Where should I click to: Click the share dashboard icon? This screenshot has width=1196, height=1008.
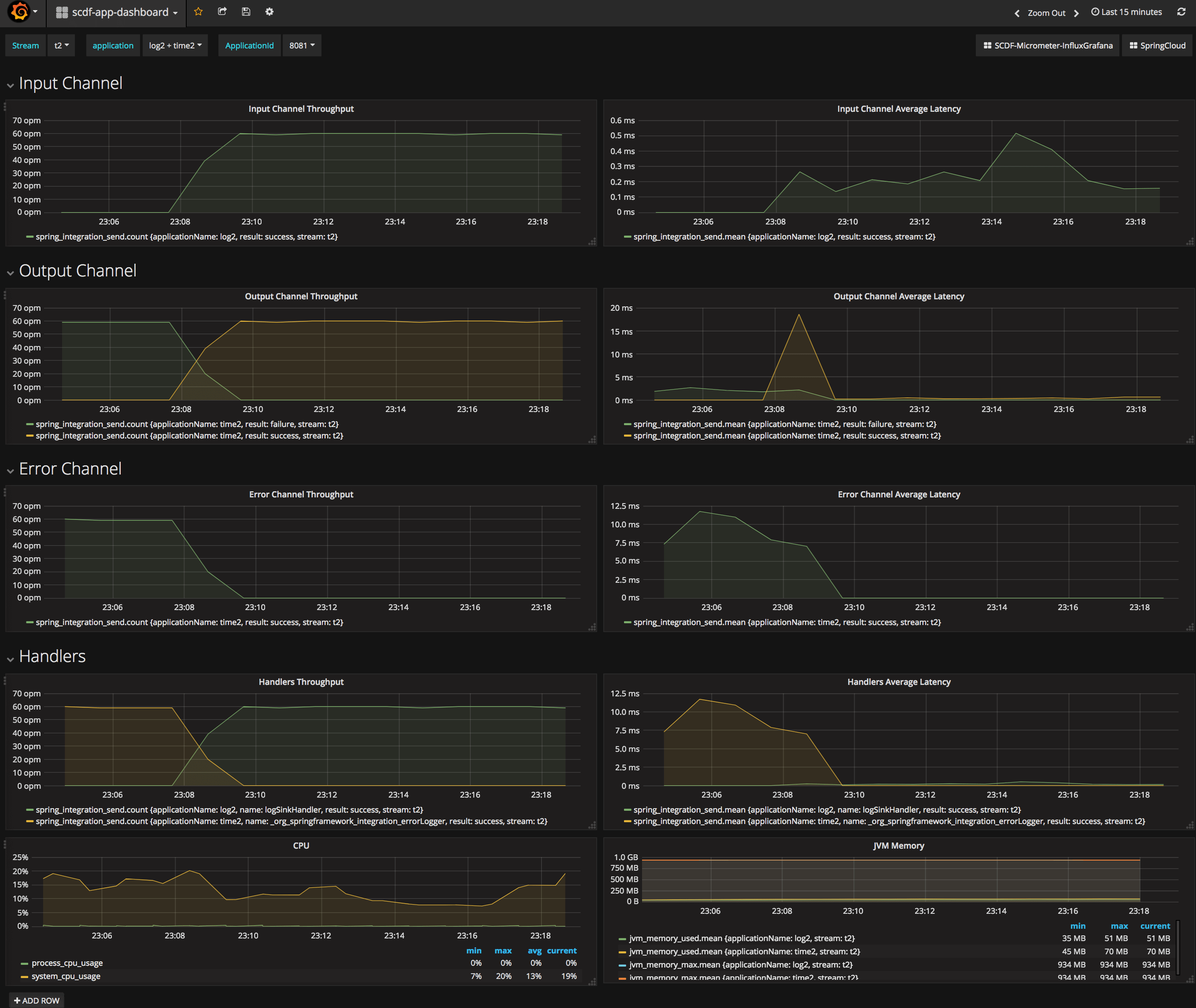pos(222,12)
